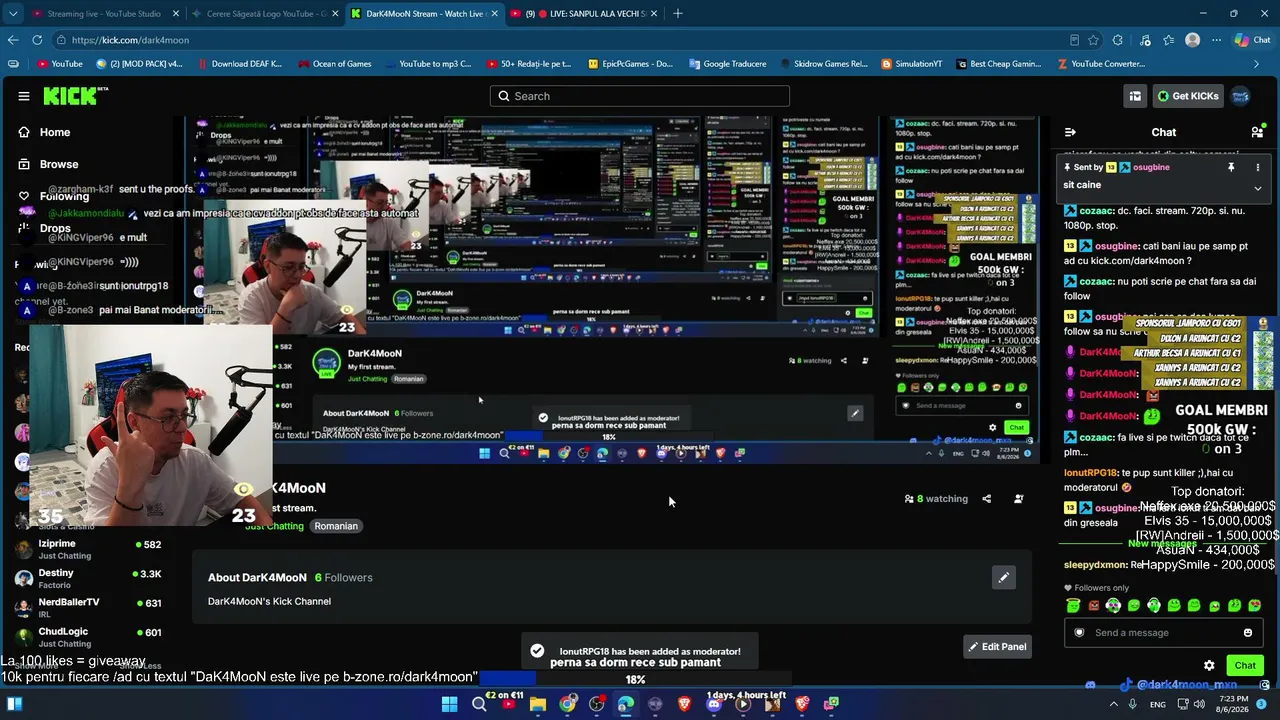Open Destiny recommended channel
This screenshot has height=720, width=1280.
pyautogui.click(x=88, y=578)
